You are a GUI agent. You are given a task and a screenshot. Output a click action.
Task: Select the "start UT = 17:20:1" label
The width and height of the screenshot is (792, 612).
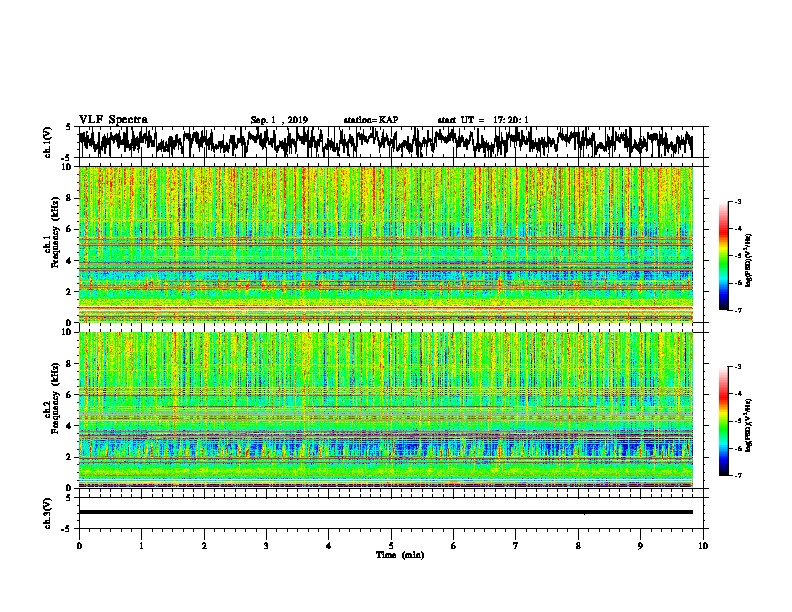[483, 120]
